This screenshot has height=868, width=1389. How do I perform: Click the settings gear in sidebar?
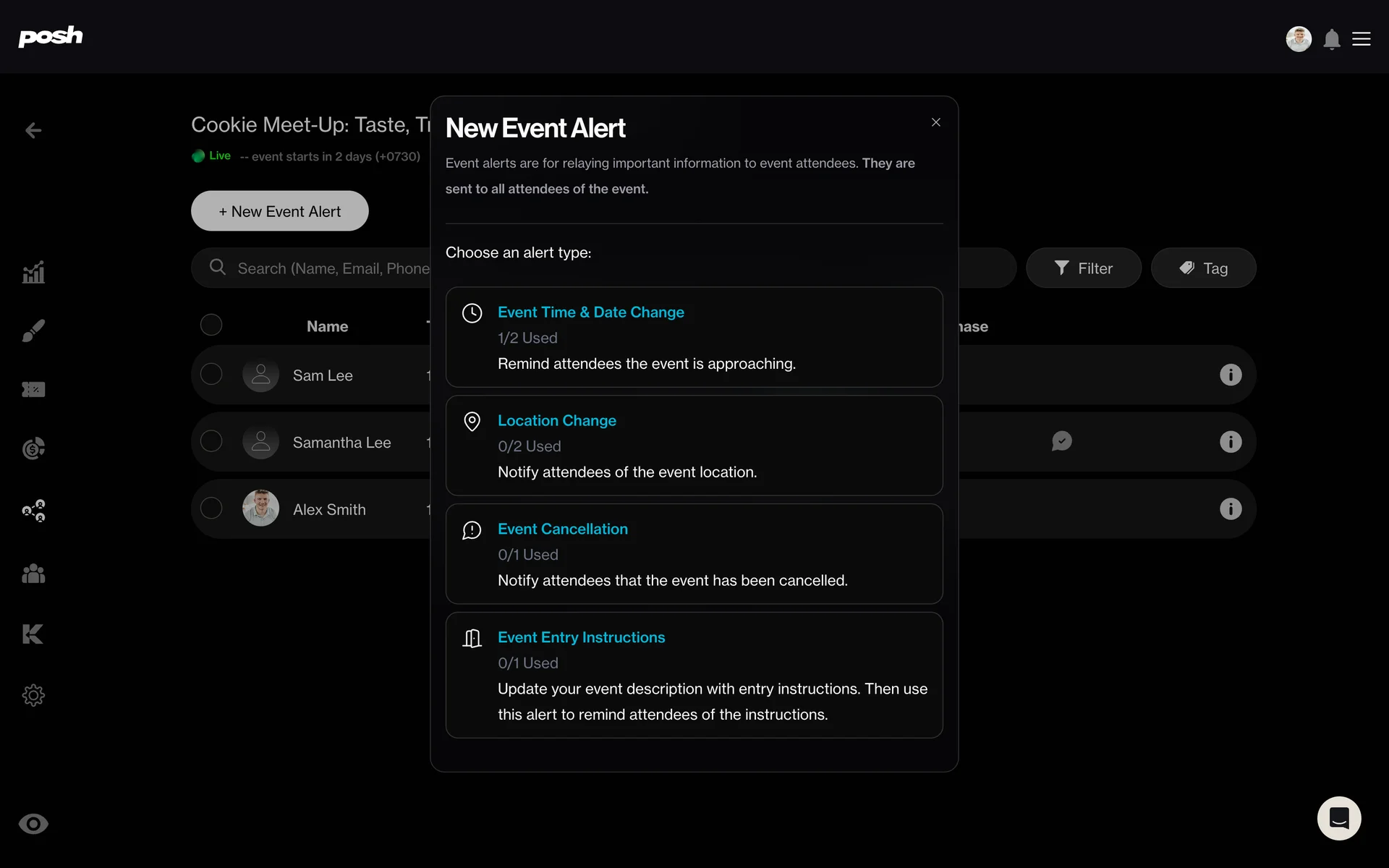[x=33, y=695]
